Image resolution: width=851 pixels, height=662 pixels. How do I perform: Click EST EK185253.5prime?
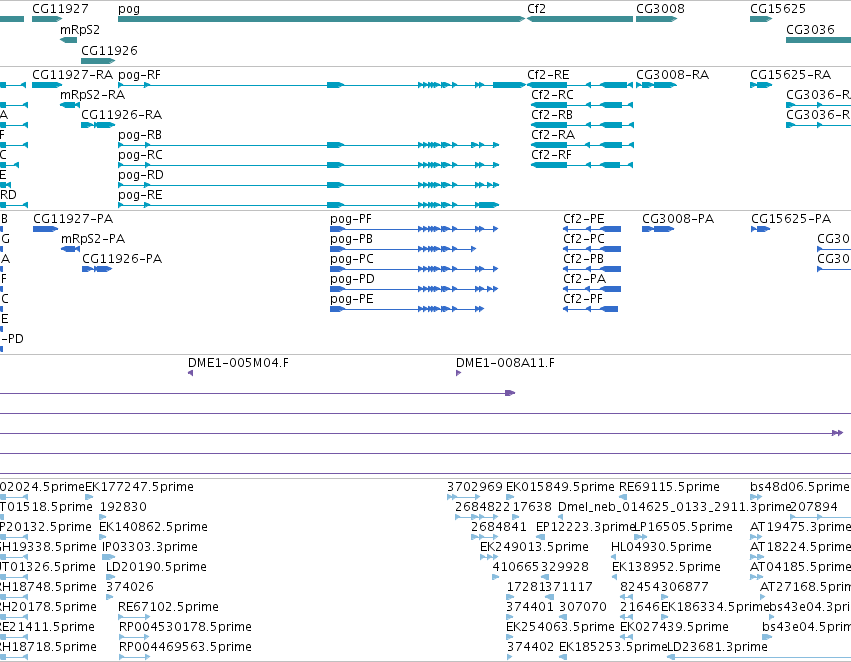[563, 657]
